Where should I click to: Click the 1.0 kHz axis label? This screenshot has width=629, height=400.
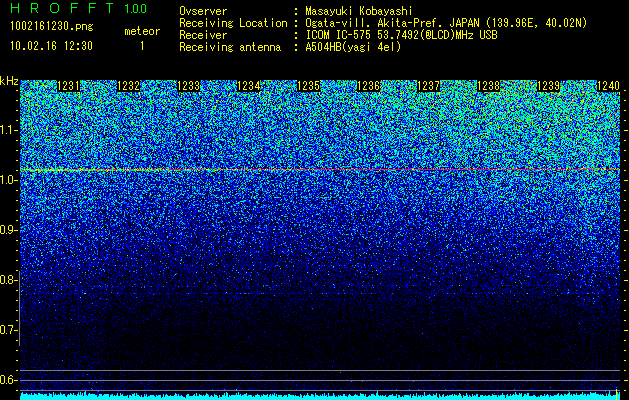[x=9, y=181]
